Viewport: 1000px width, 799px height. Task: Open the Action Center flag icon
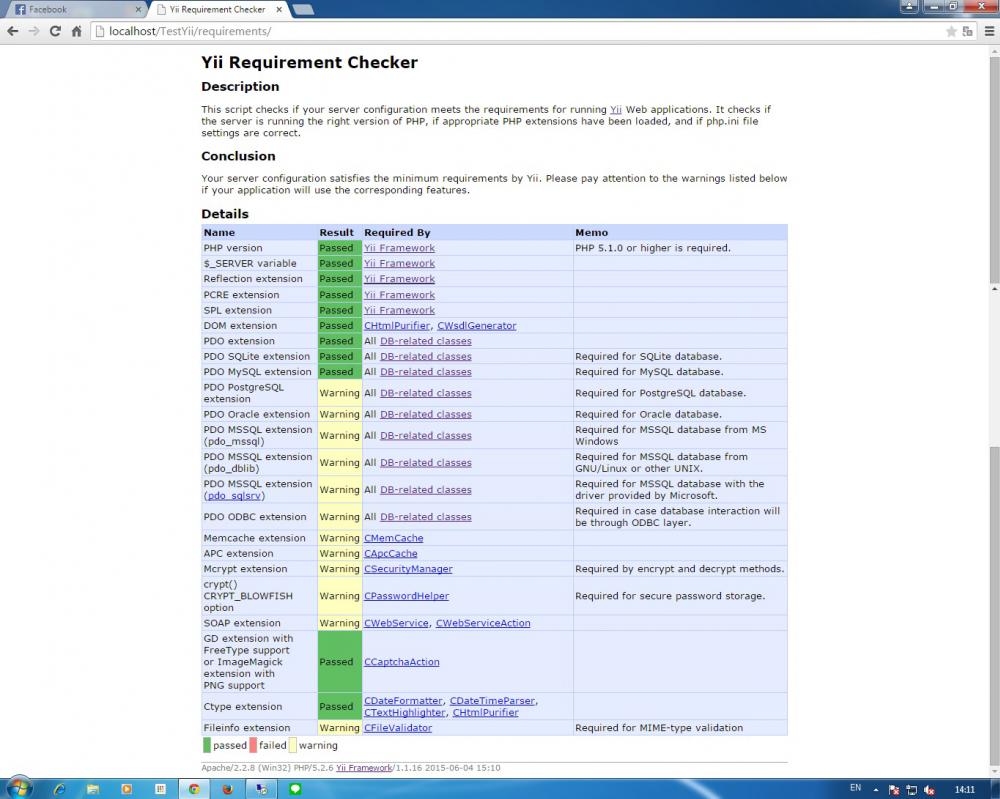[x=893, y=790]
